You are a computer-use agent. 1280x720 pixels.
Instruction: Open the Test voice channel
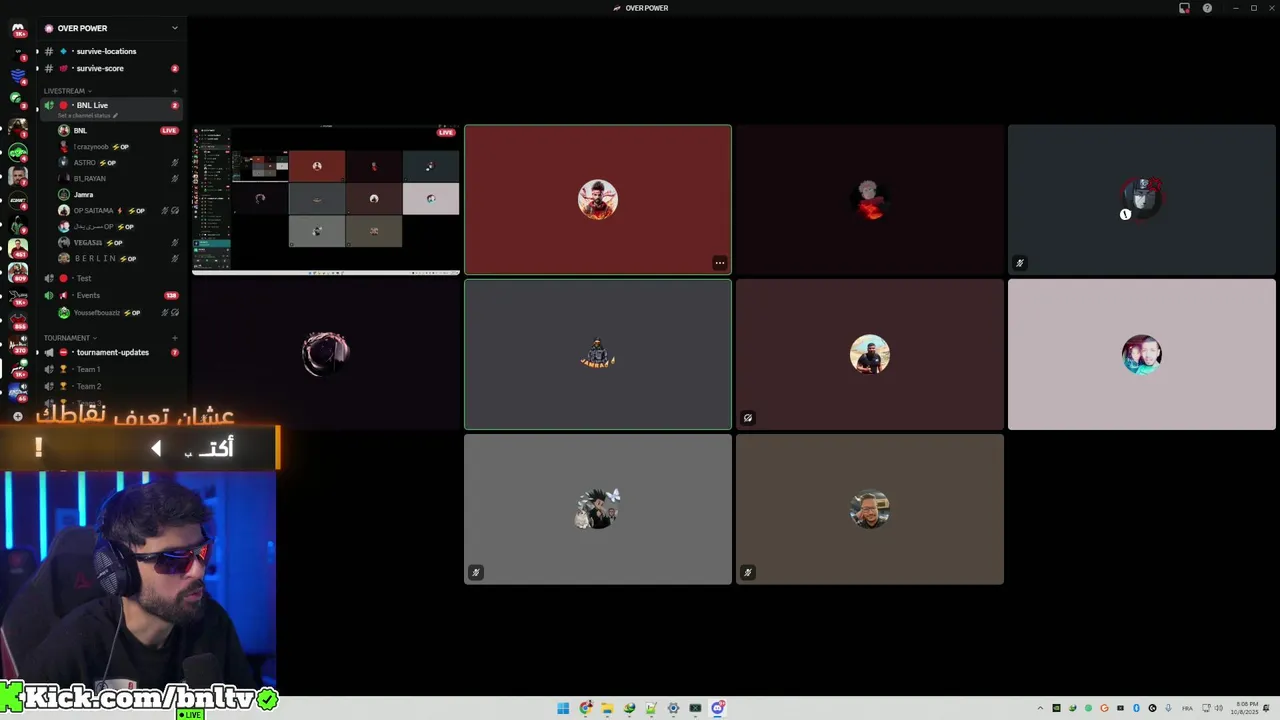click(84, 278)
